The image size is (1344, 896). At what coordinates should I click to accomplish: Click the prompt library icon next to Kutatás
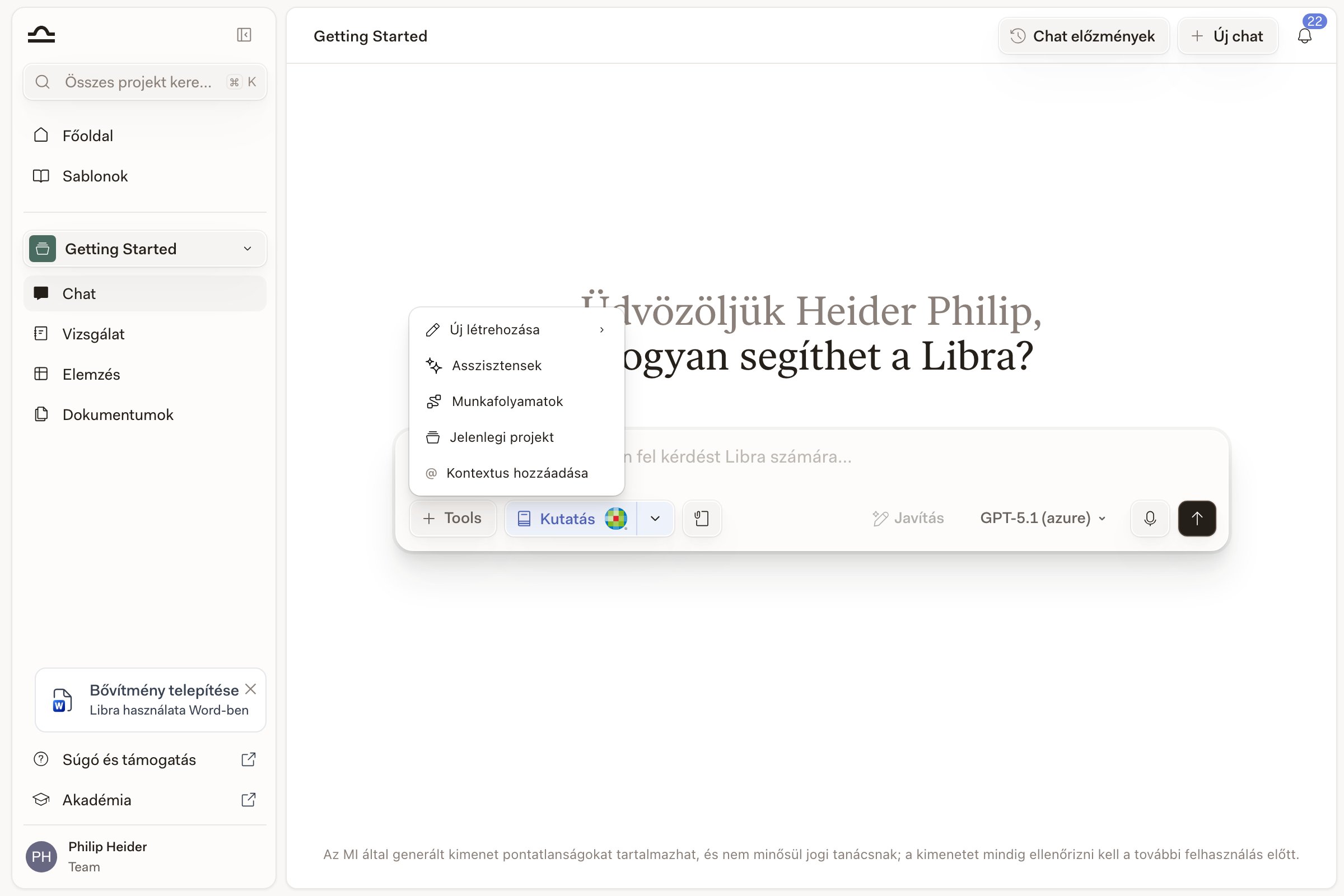coord(702,519)
